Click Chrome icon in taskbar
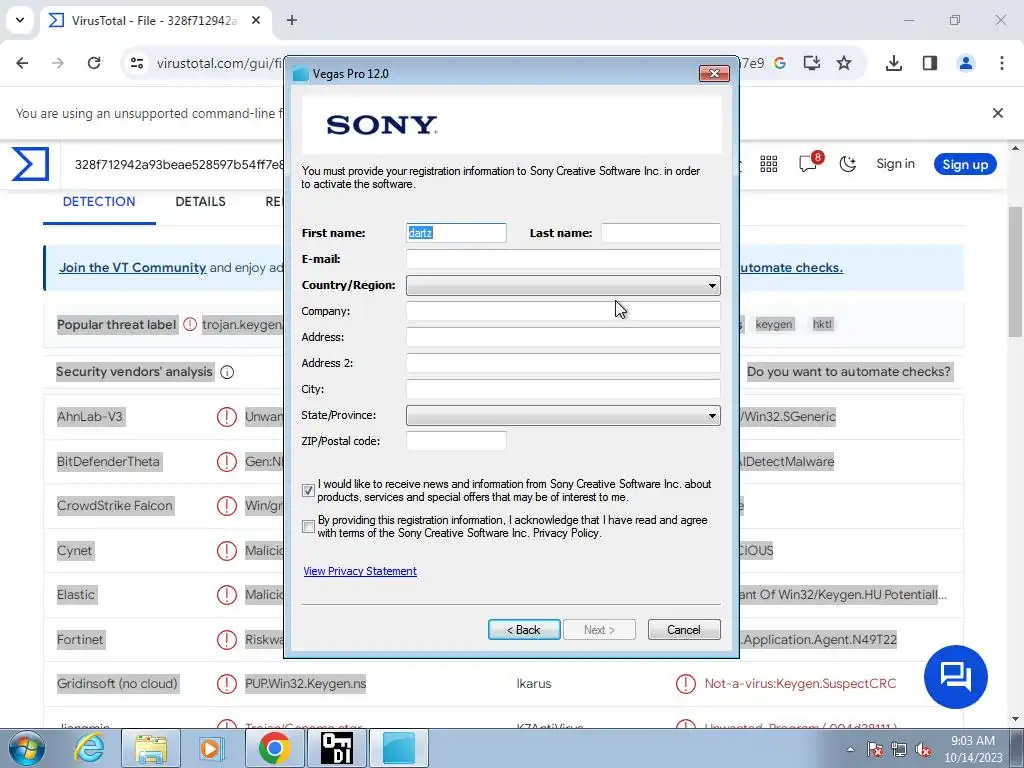 274,748
